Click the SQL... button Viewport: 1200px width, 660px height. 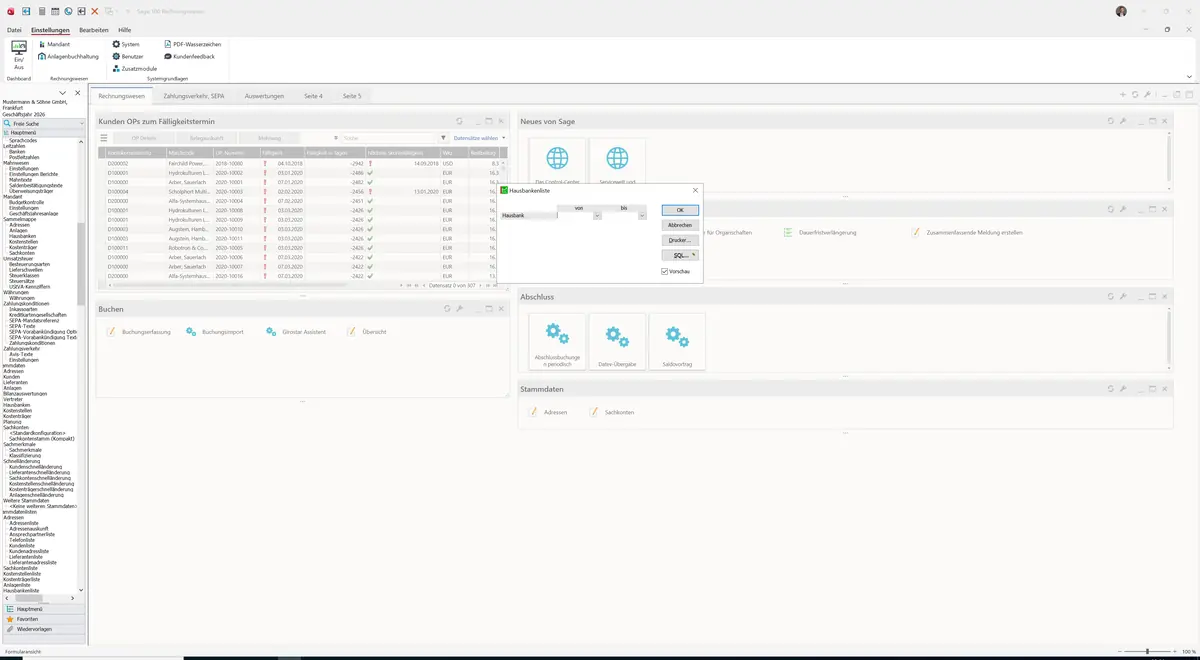pos(680,255)
